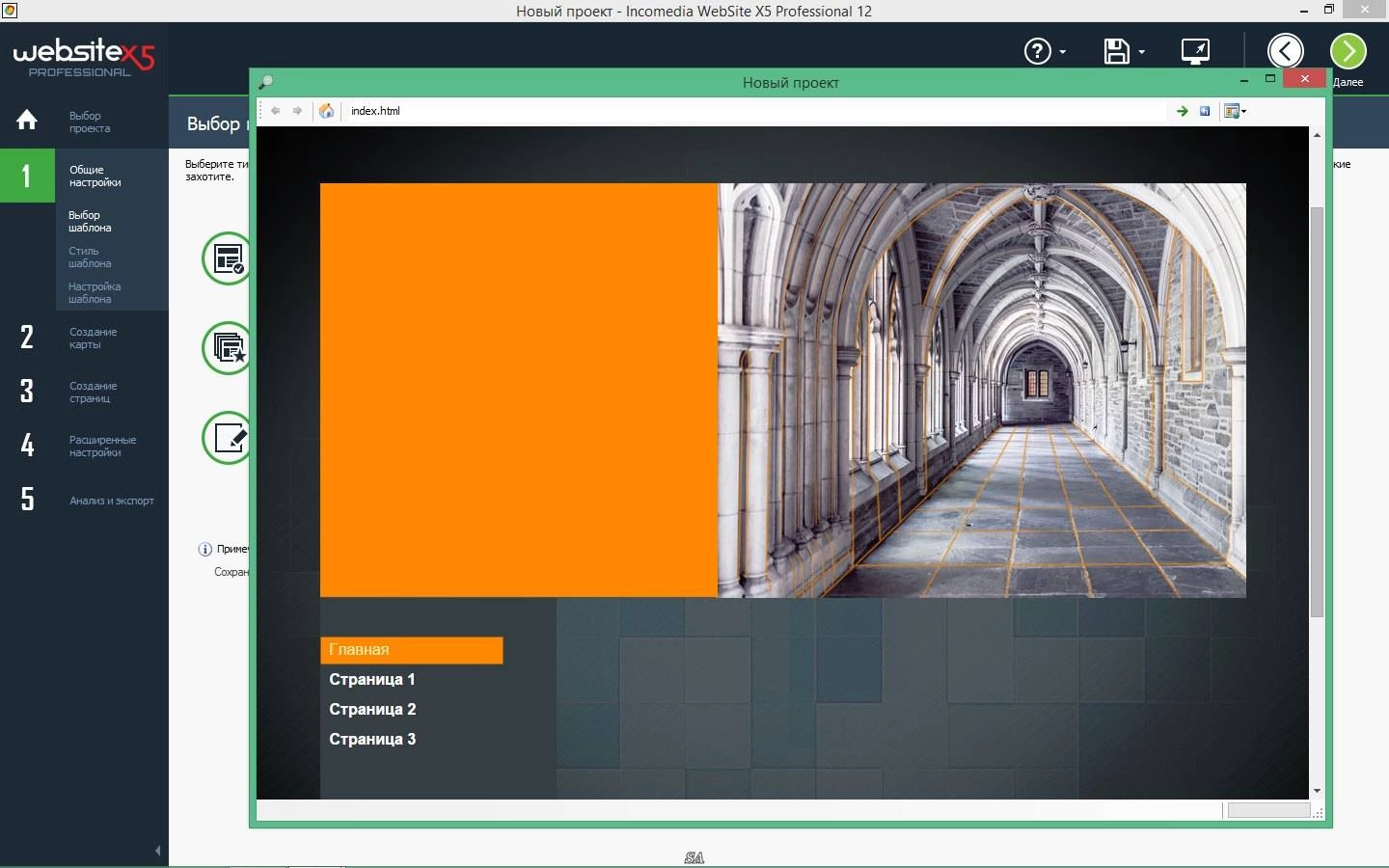This screenshot has height=868, width=1389.
Task: Open Главная menu item in preview
Action: 411,650
